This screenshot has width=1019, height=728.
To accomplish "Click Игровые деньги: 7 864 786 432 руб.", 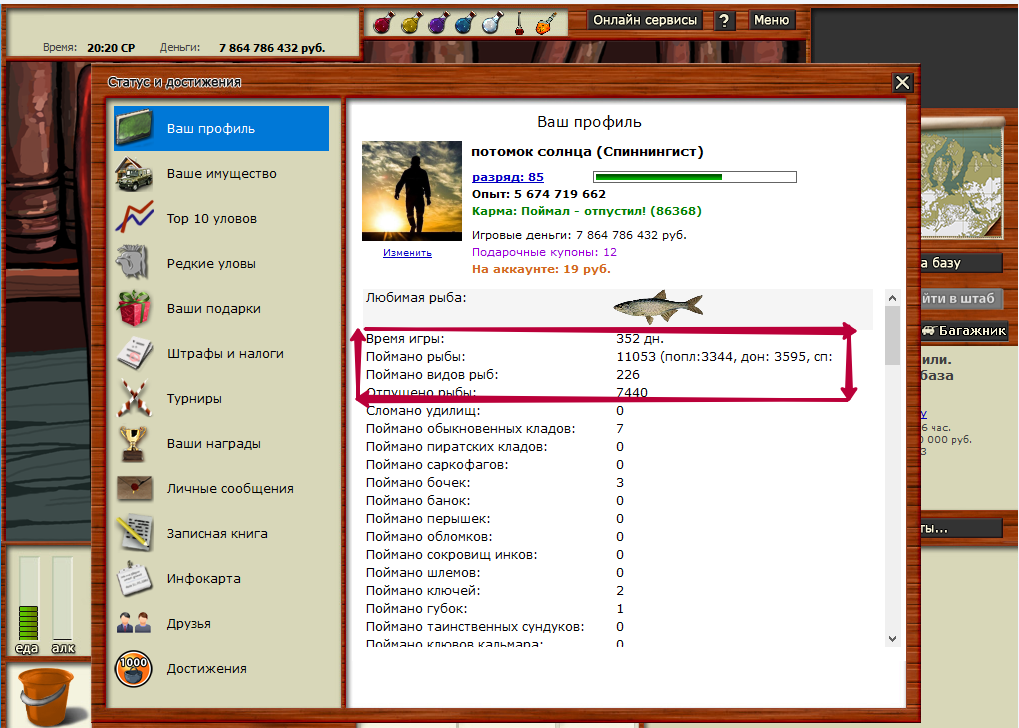I will coord(579,235).
